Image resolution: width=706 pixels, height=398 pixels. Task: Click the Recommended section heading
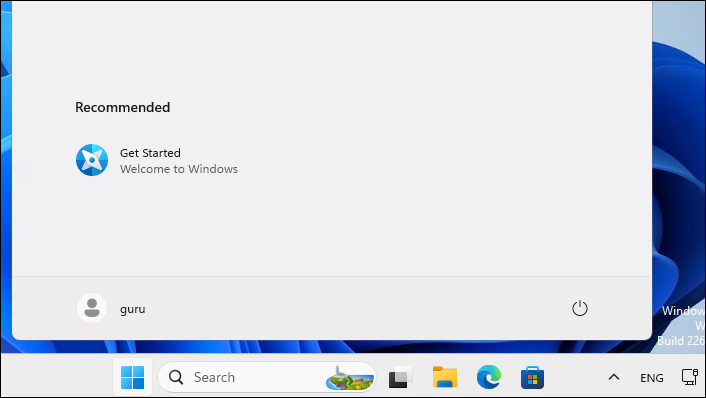(122, 107)
